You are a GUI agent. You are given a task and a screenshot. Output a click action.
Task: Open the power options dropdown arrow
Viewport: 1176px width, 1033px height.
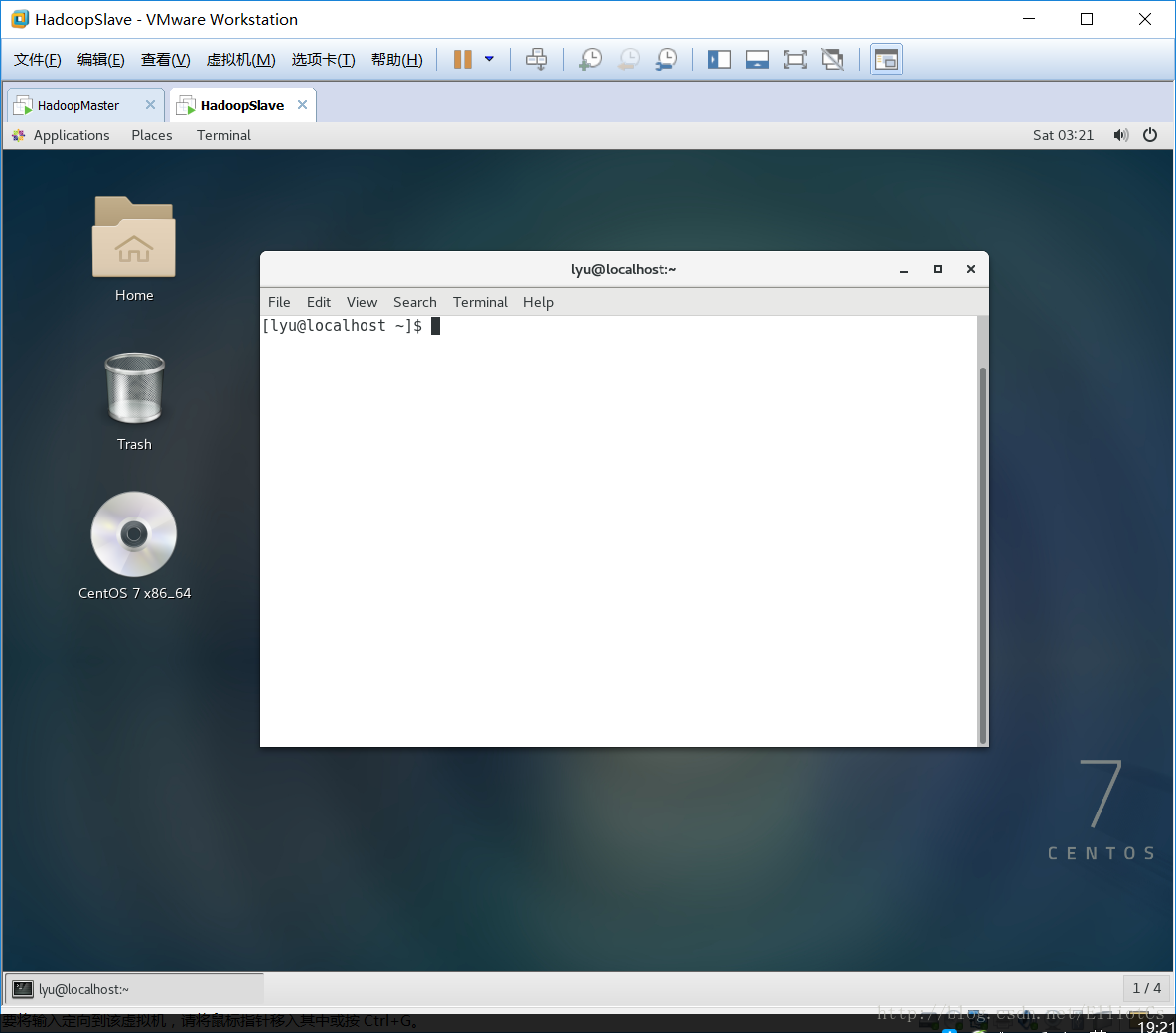coord(489,59)
